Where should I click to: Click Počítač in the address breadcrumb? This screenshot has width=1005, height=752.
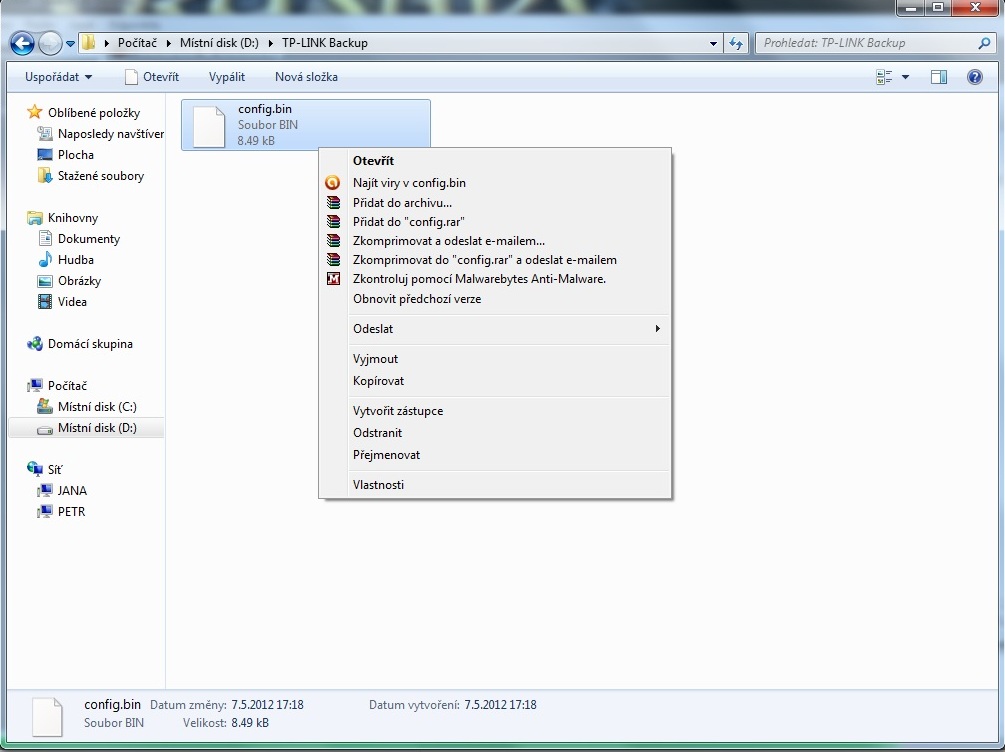(x=137, y=43)
